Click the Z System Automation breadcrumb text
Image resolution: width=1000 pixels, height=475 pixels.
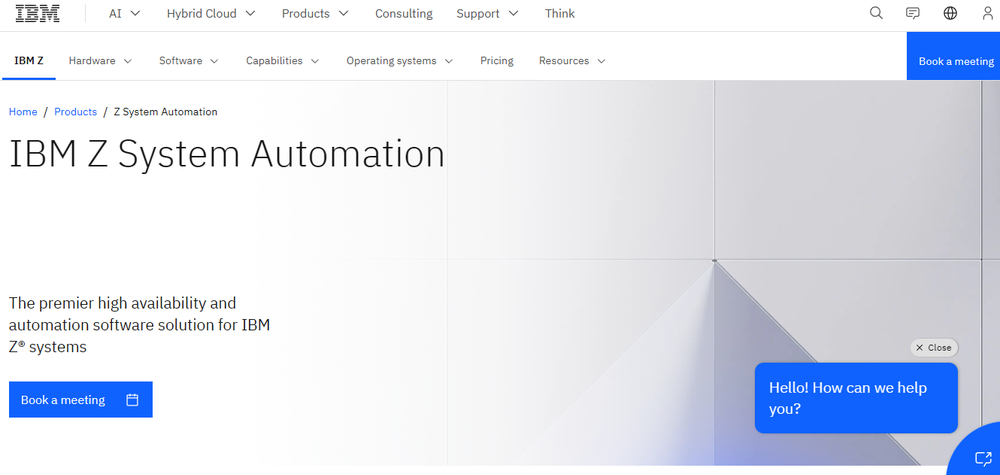(x=165, y=112)
